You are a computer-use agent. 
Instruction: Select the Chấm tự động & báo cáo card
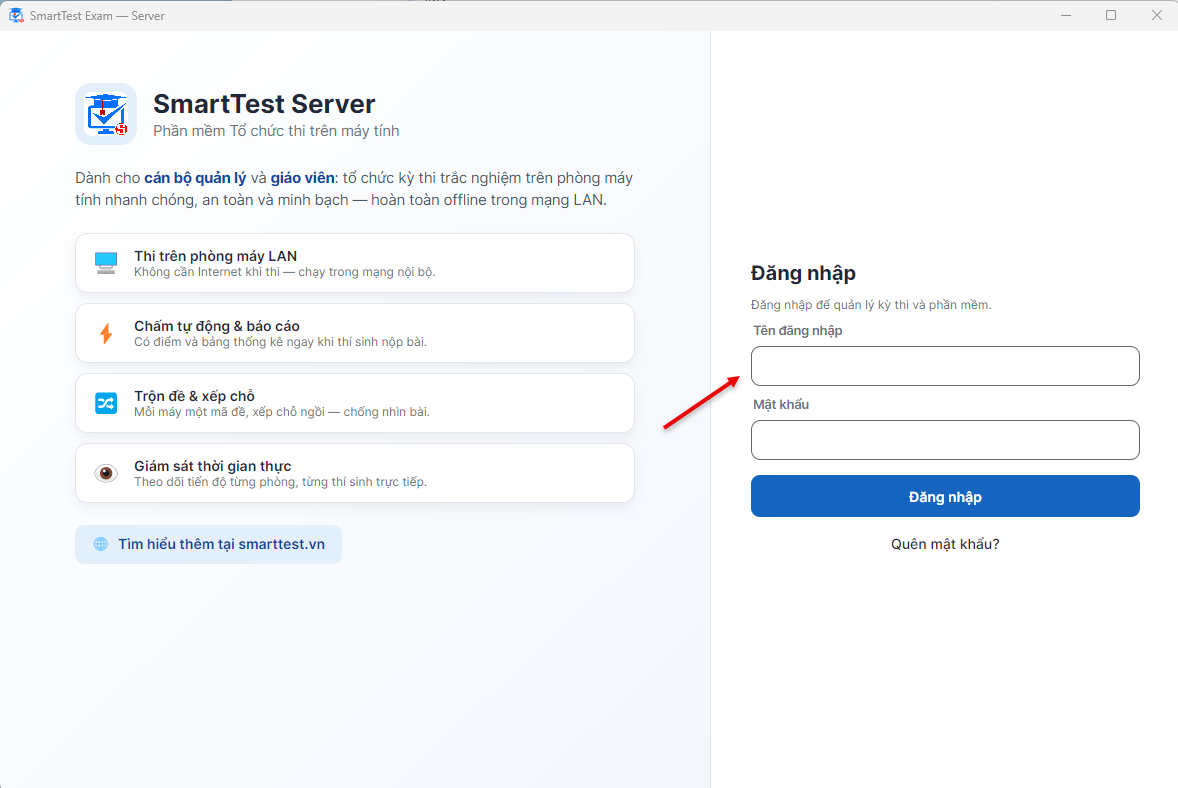point(355,333)
